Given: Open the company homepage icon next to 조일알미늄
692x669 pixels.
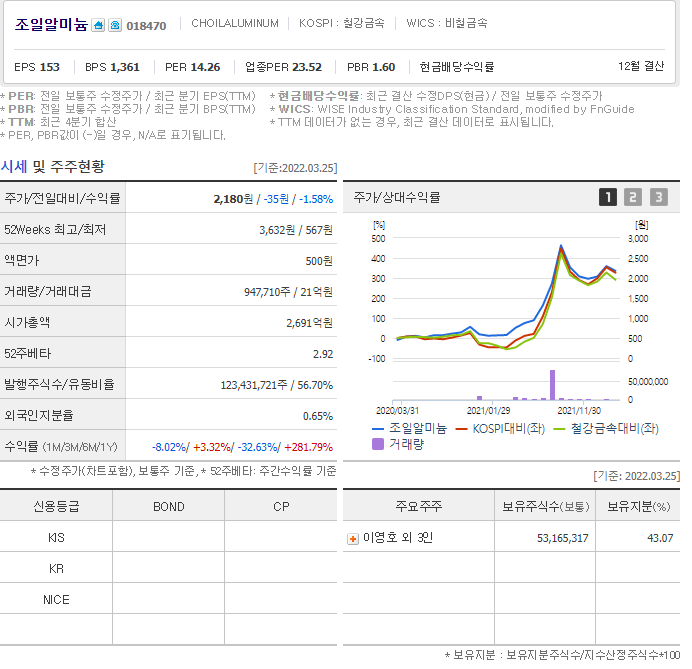Looking at the screenshot, I should coord(98,25).
